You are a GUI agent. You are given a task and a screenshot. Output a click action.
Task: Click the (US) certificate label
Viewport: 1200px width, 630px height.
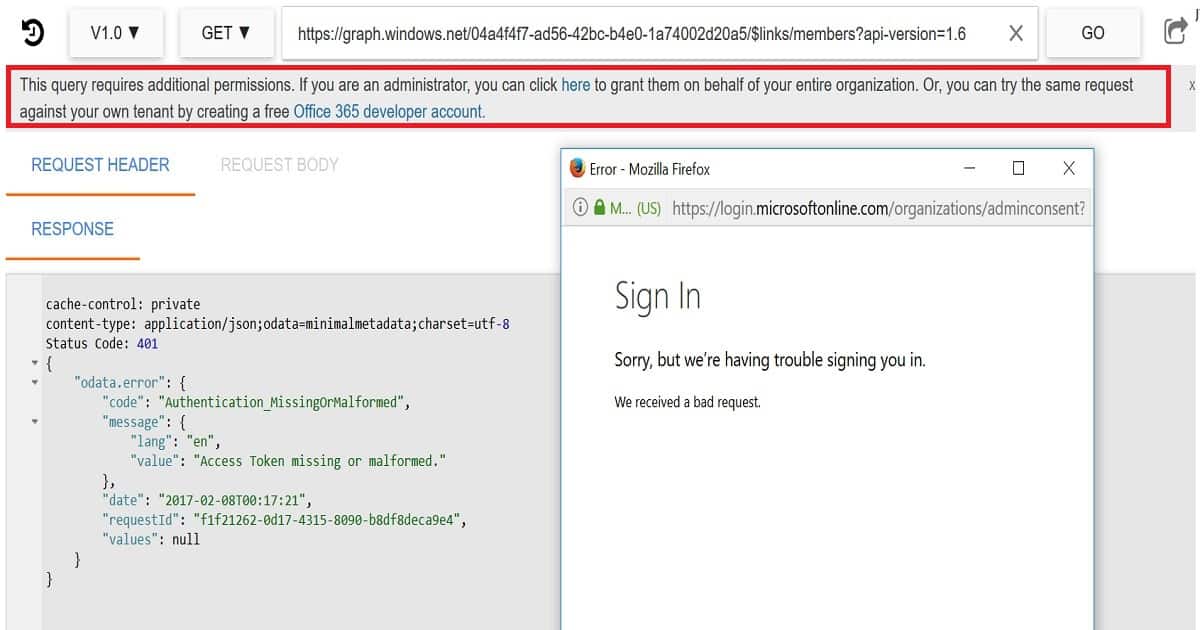click(648, 208)
